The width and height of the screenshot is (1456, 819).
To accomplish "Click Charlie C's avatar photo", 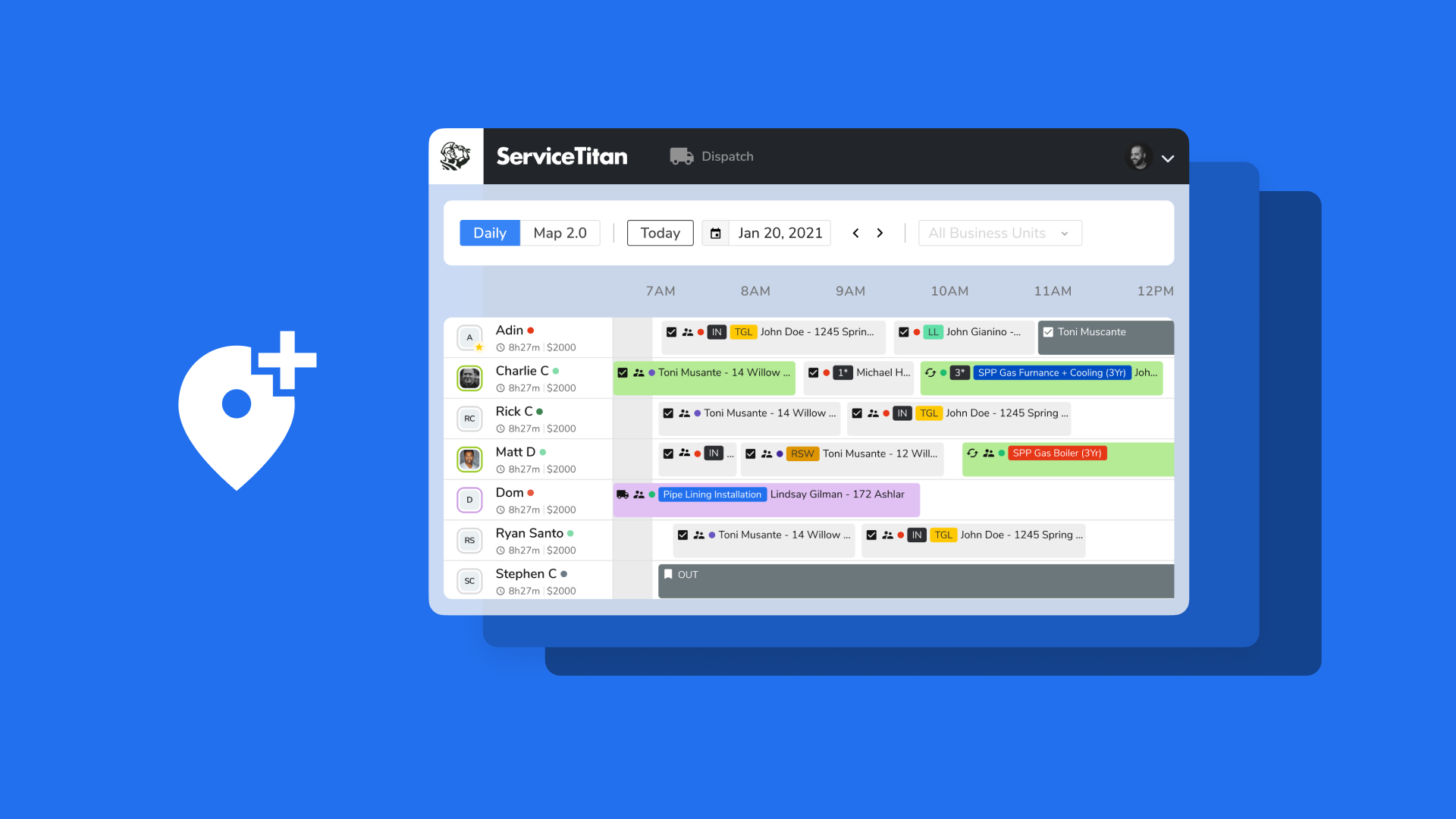I will click(469, 378).
